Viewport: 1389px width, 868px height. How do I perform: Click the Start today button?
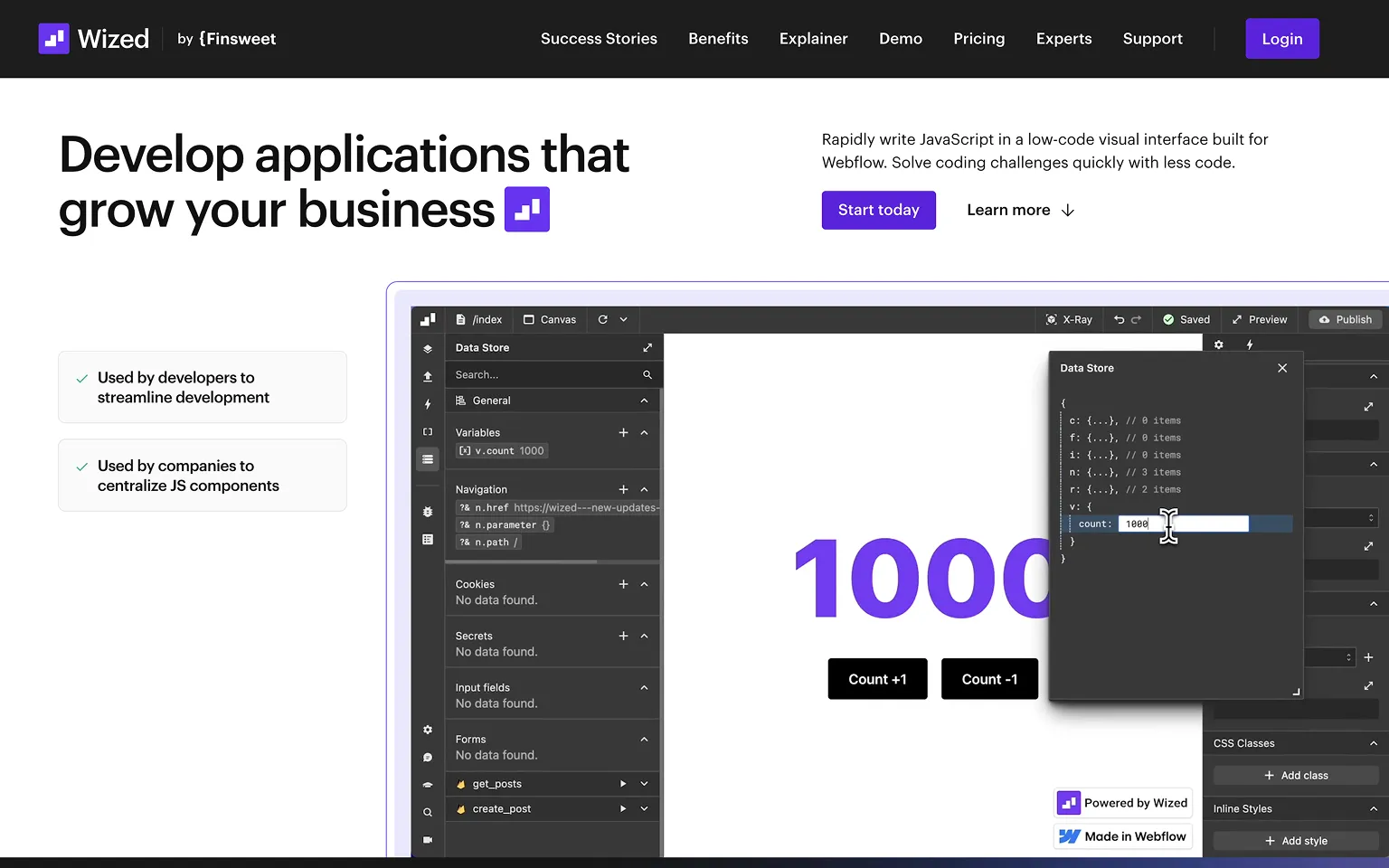point(879,210)
